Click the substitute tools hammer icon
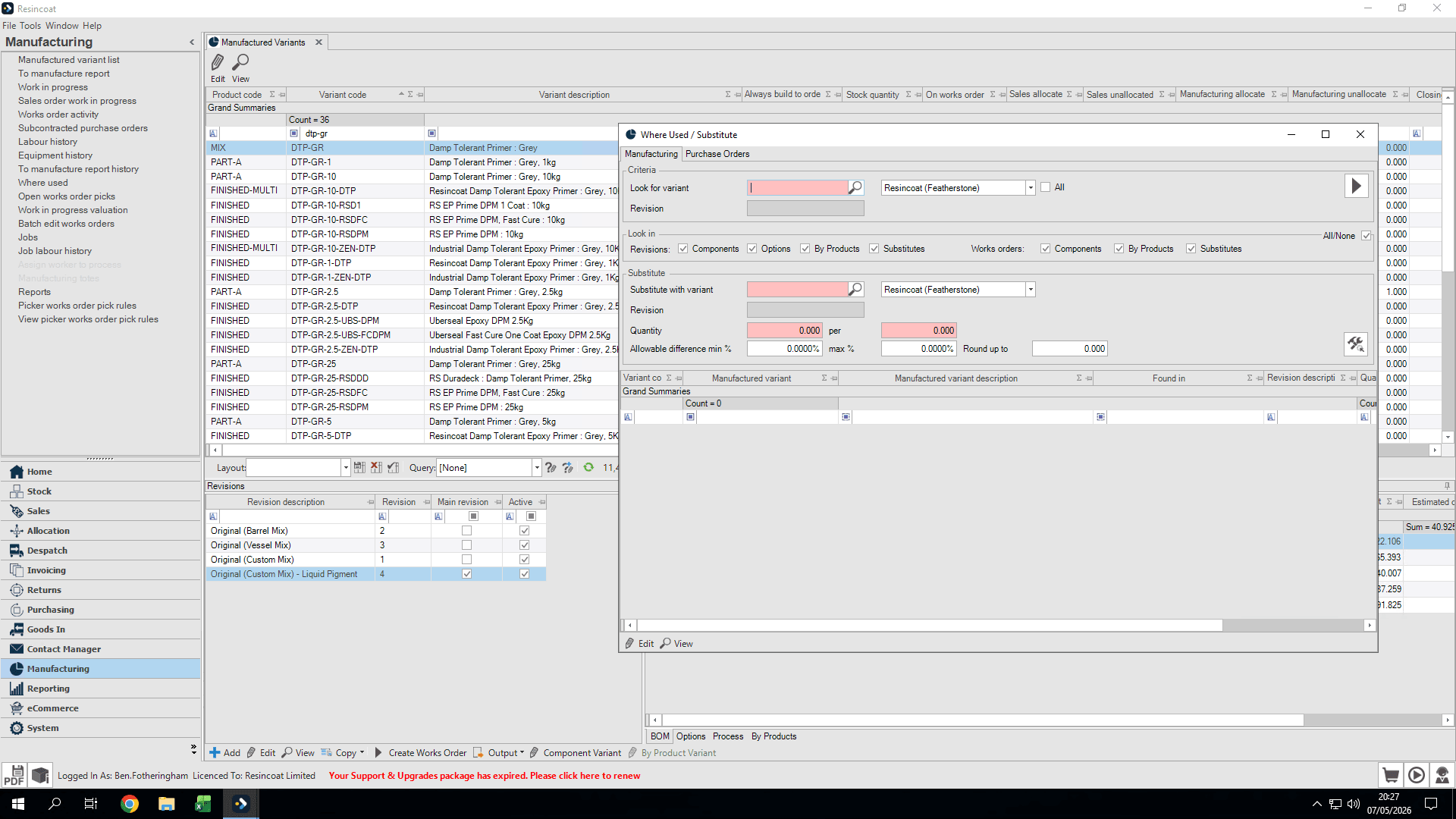This screenshot has width=1456, height=819. (x=1356, y=344)
